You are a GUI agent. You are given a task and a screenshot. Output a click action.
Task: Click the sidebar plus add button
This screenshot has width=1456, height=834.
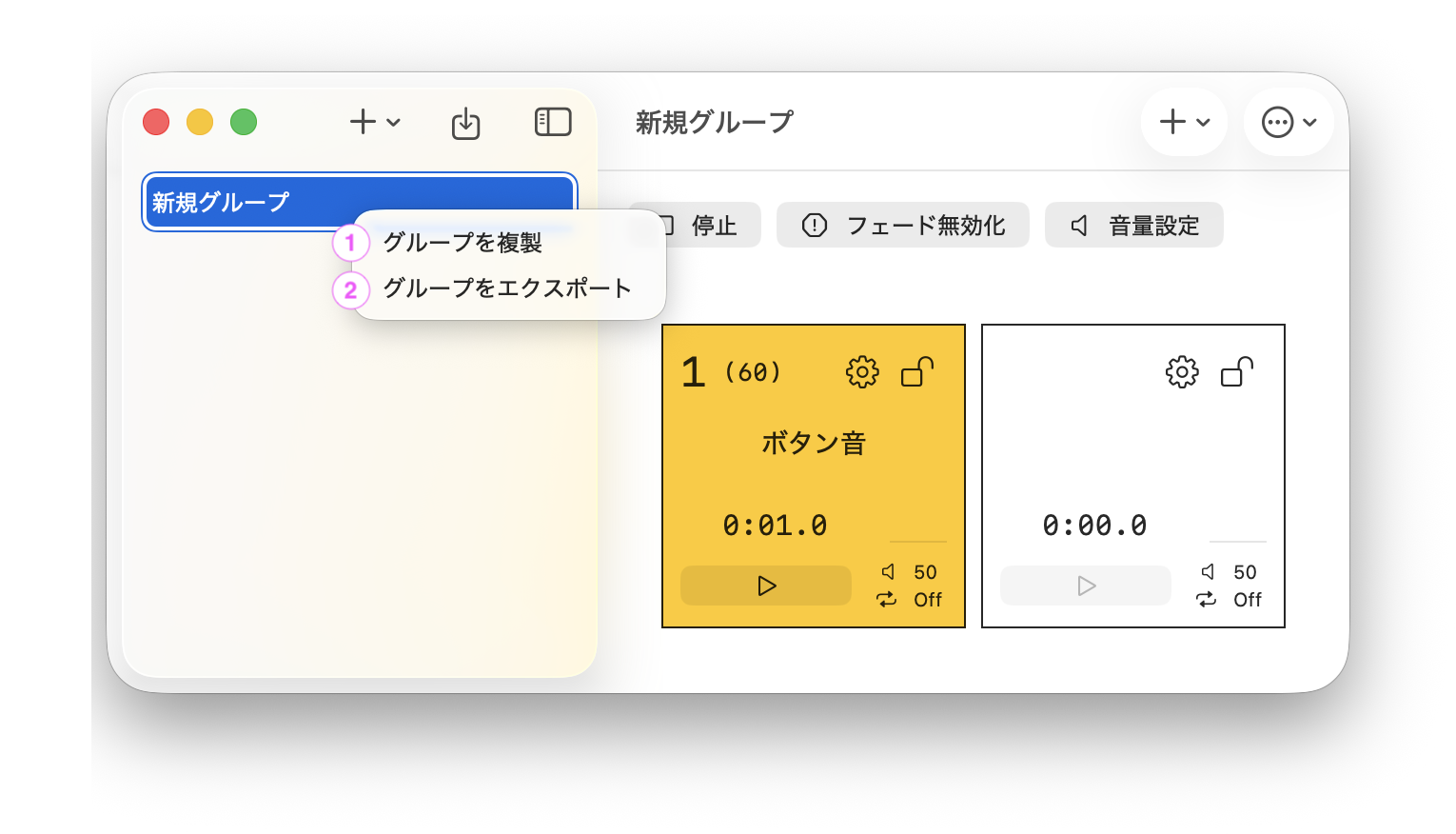363,122
